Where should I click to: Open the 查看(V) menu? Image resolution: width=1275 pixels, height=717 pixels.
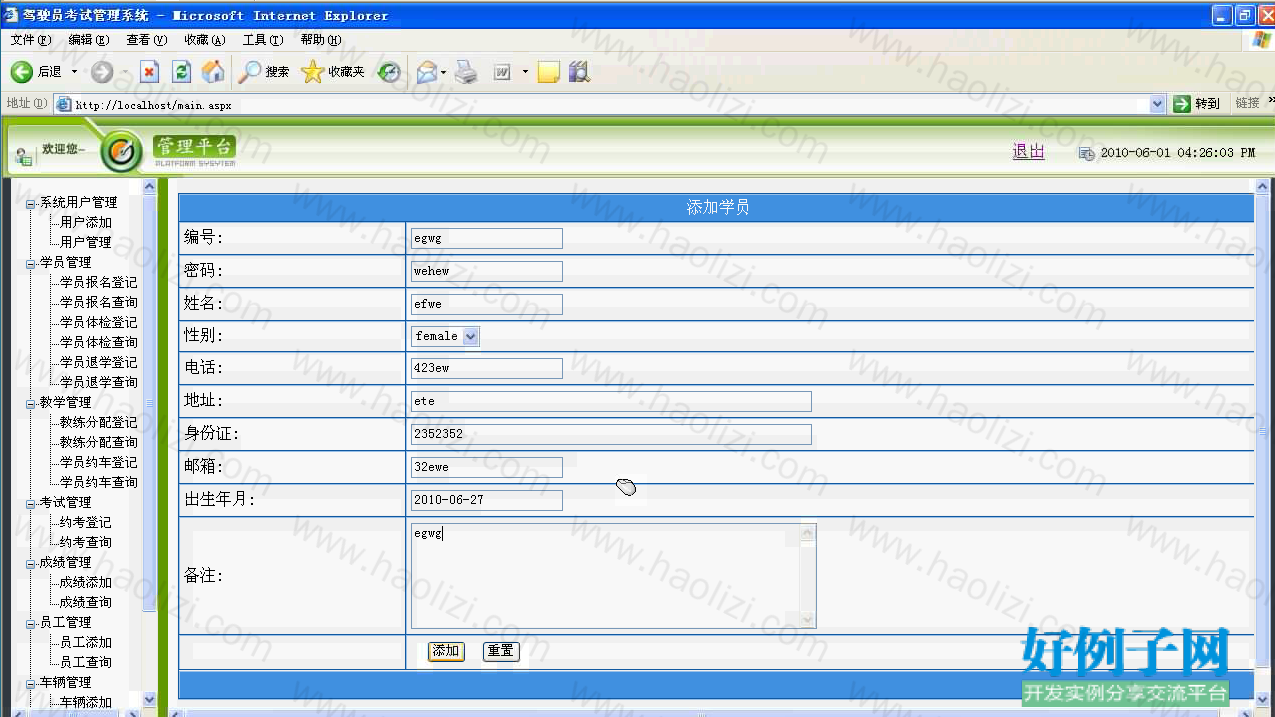[x=147, y=40]
